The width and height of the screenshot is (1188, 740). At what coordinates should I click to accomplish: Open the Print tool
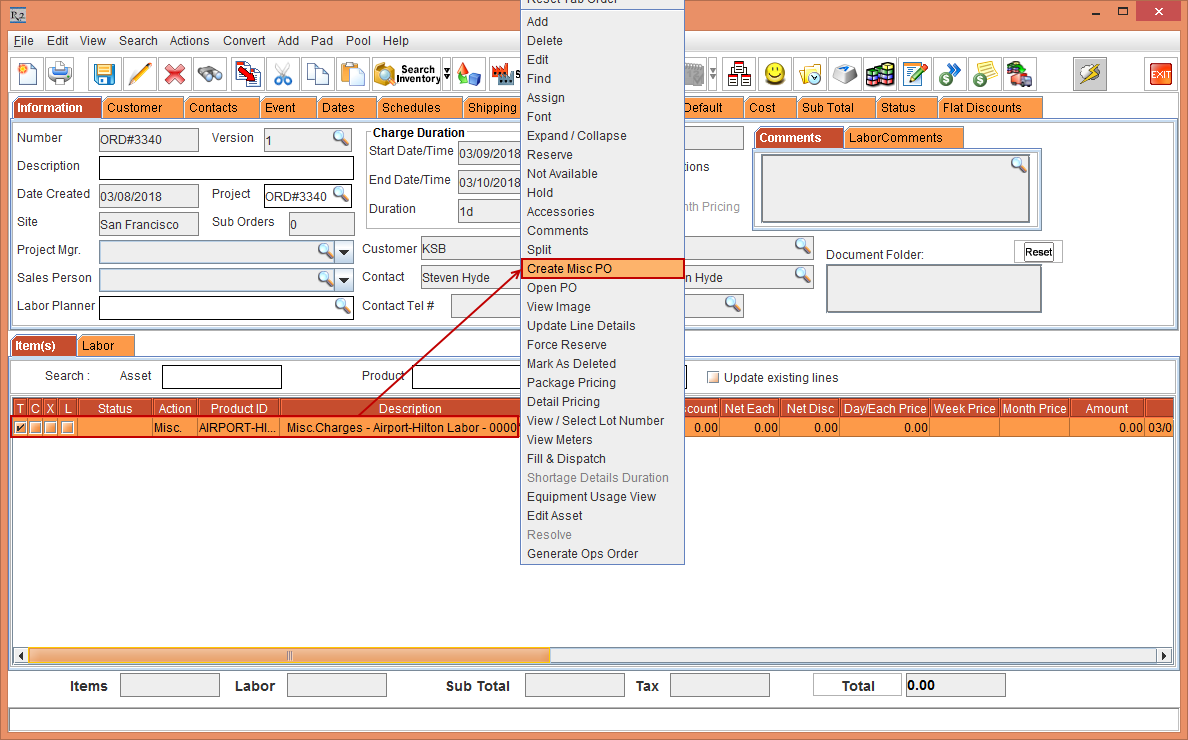[60, 74]
